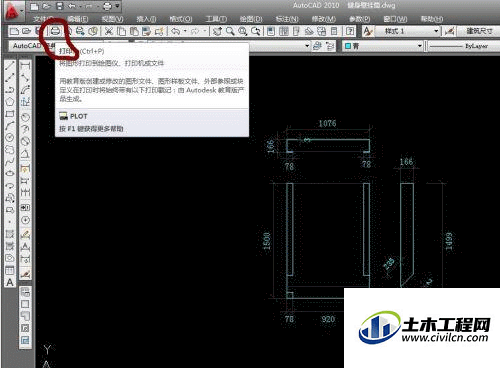Click the Undo arrow in standard toolbar
Image resolution: width=500 pixels, height=368 pixels.
coord(176,31)
